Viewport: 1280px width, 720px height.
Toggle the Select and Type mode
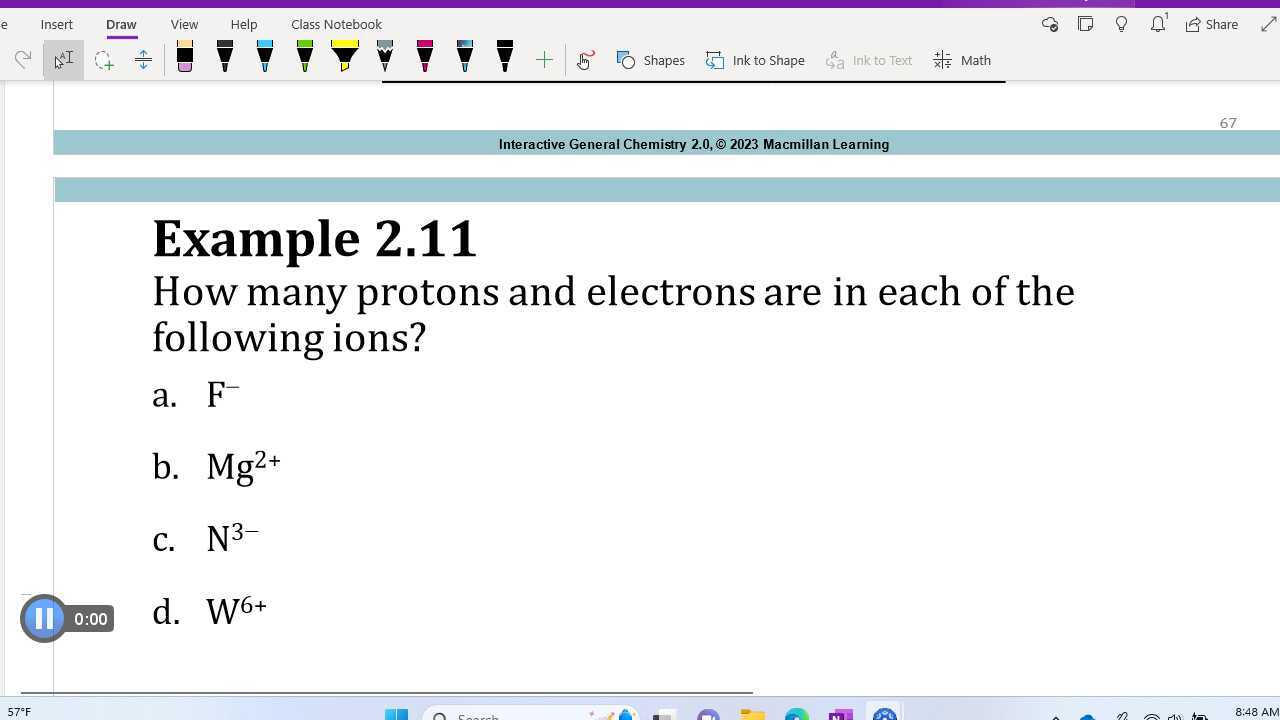coord(63,59)
